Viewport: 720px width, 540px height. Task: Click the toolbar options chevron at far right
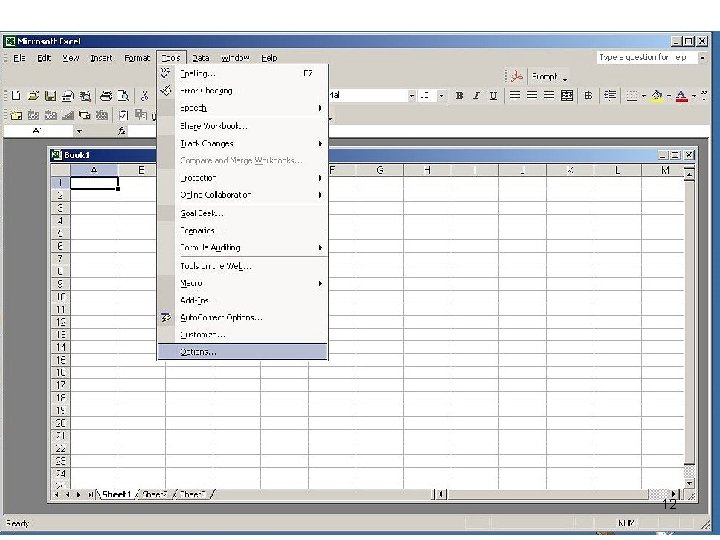coord(704,96)
